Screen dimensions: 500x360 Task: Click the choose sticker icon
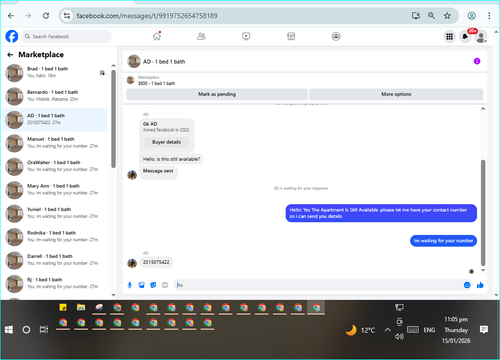pos(153,285)
